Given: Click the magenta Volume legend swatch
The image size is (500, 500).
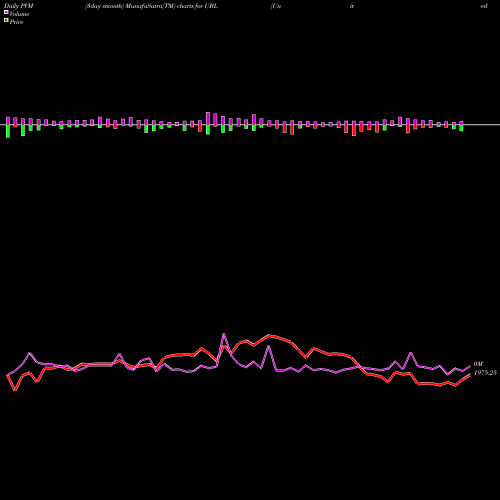Looking at the screenshot, I should 6,12.
